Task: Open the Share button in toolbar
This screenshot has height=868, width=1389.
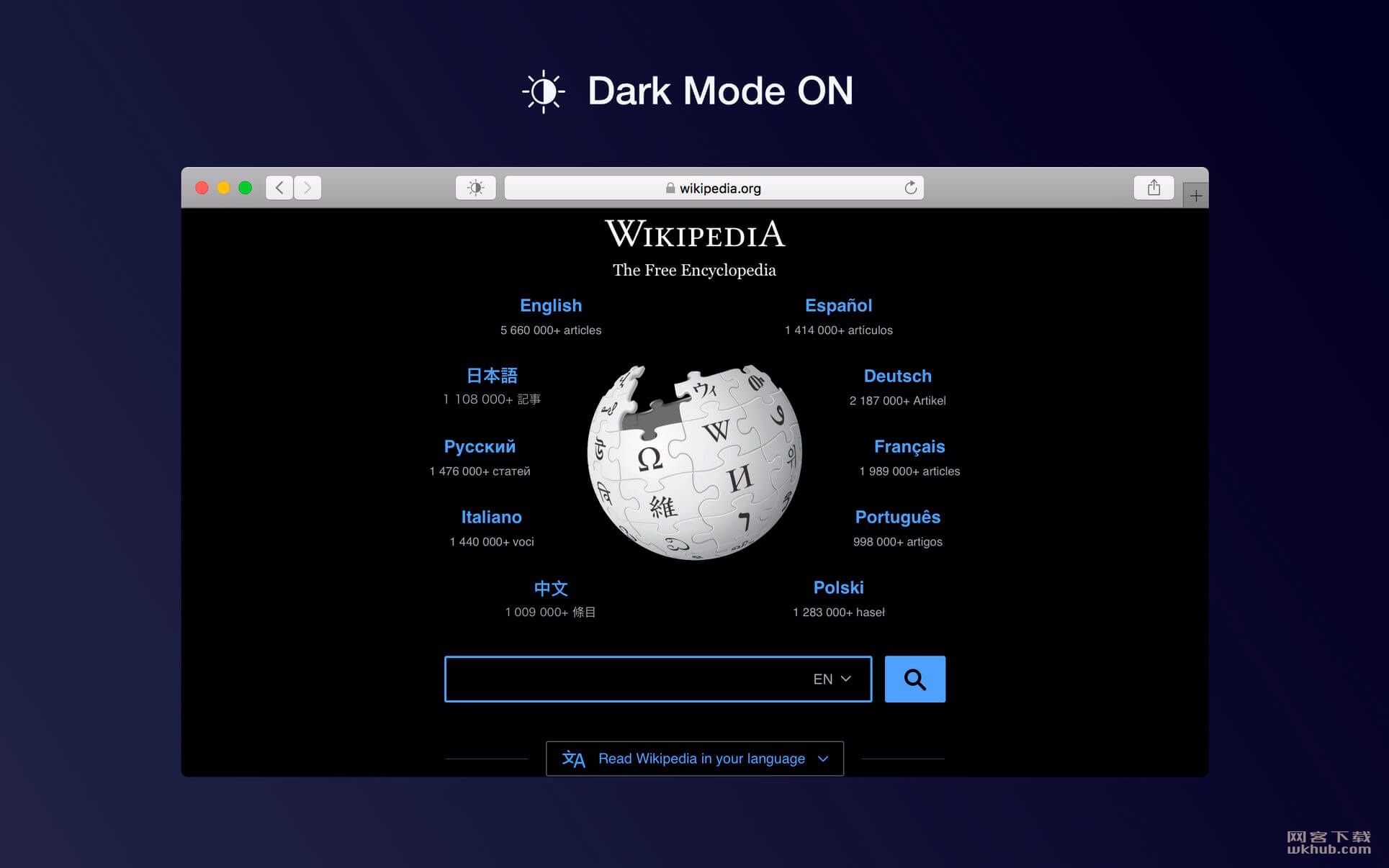Action: tap(1154, 188)
